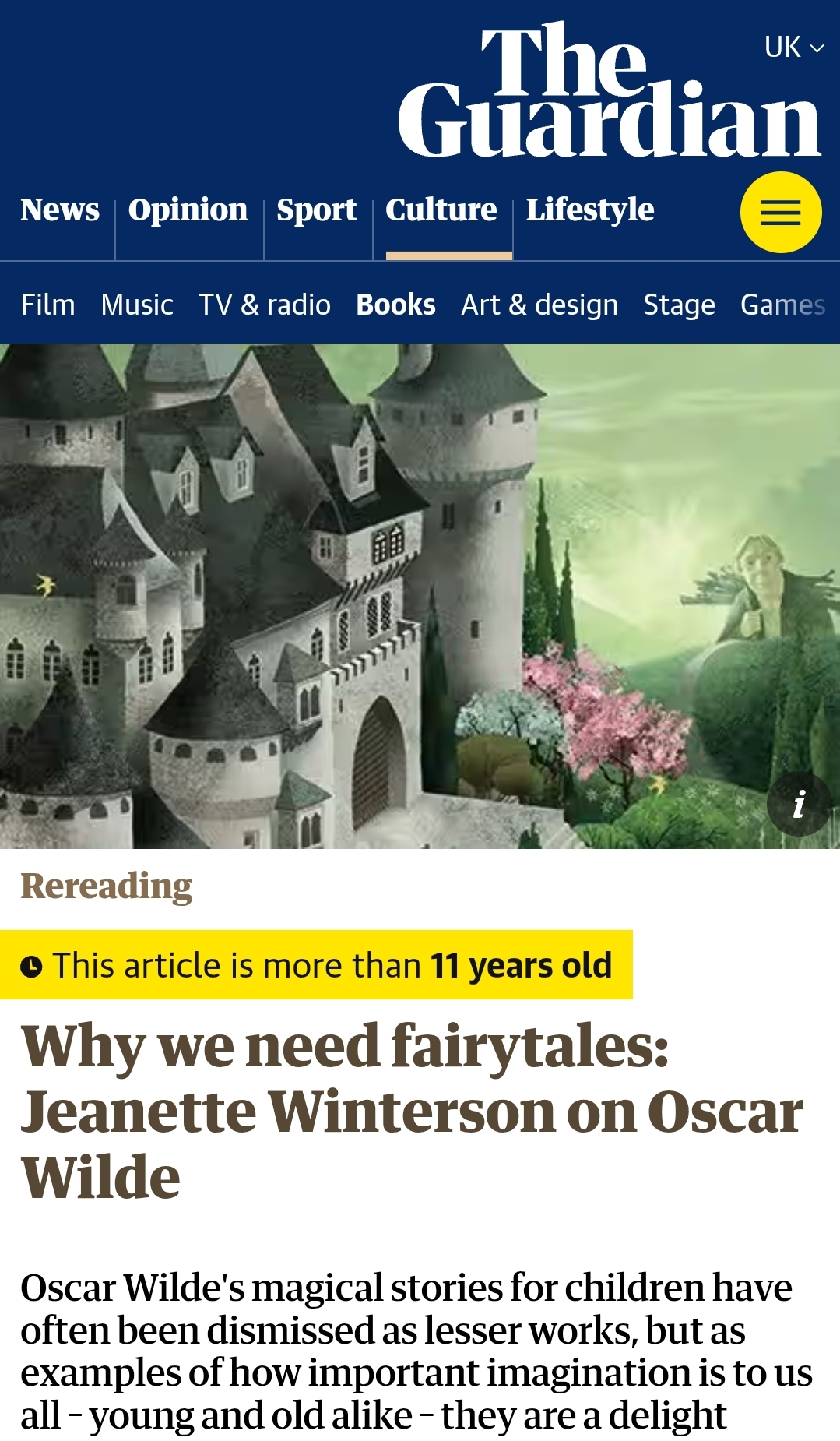Click the castle illustration image
The width and height of the screenshot is (840, 1441).
pos(420,596)
